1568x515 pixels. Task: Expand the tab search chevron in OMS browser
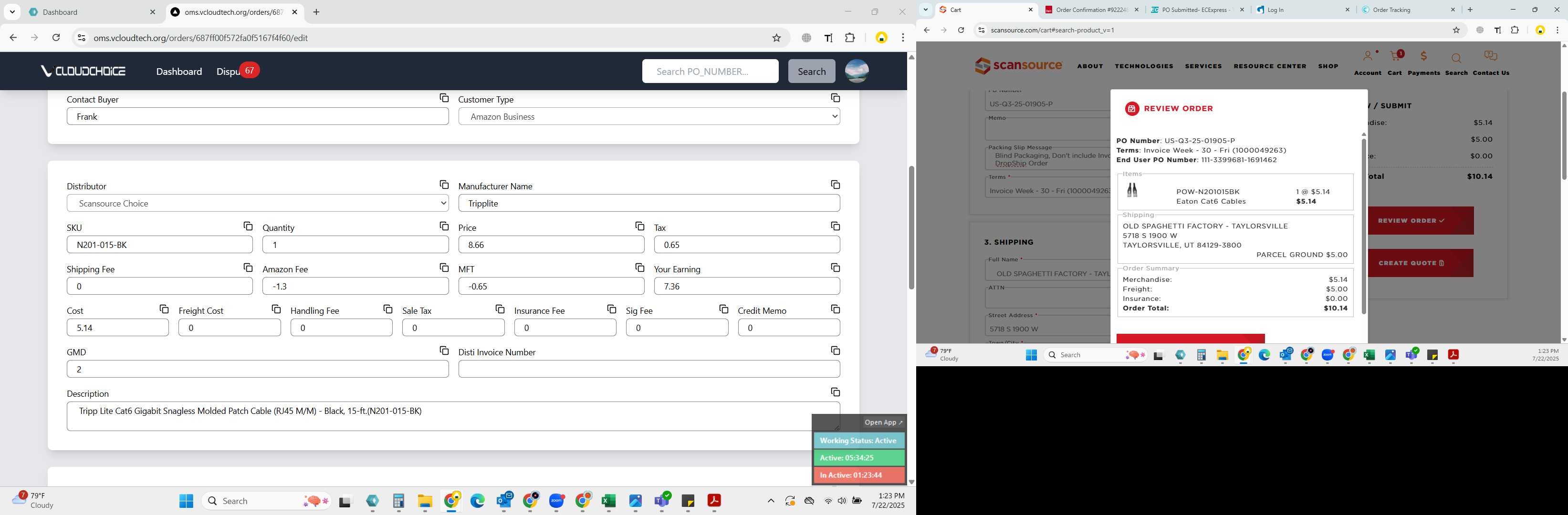click(x=12, y=12)
